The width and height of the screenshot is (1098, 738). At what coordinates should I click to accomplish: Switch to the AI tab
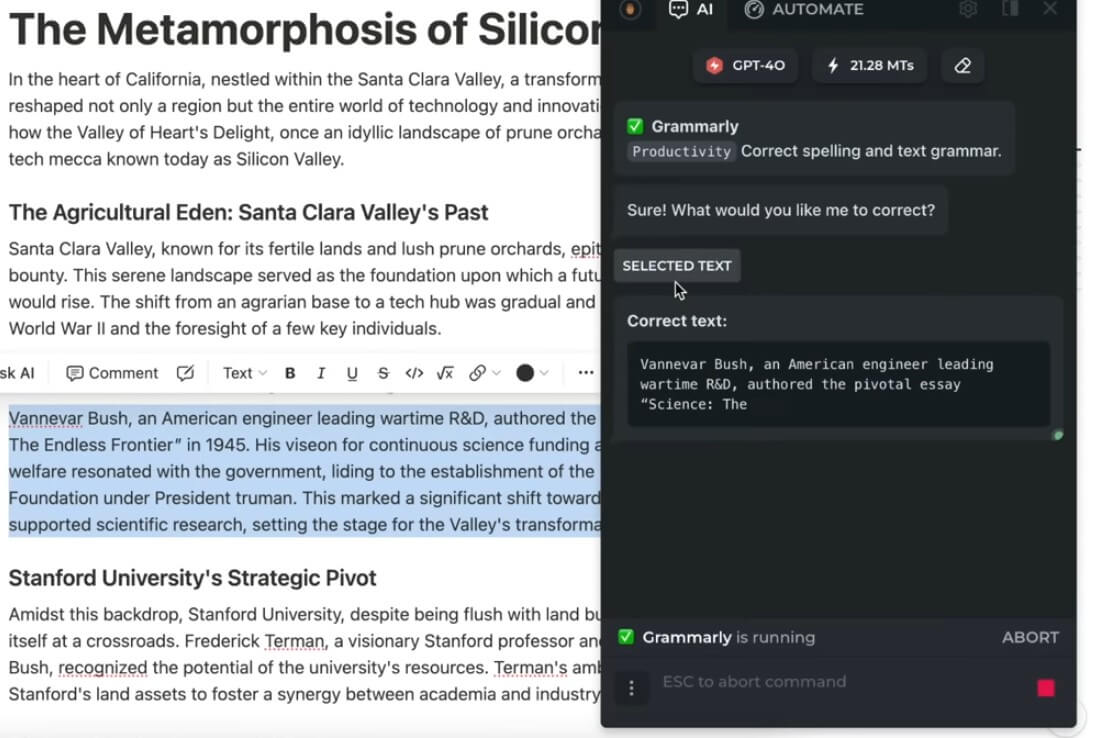point(690,10)
